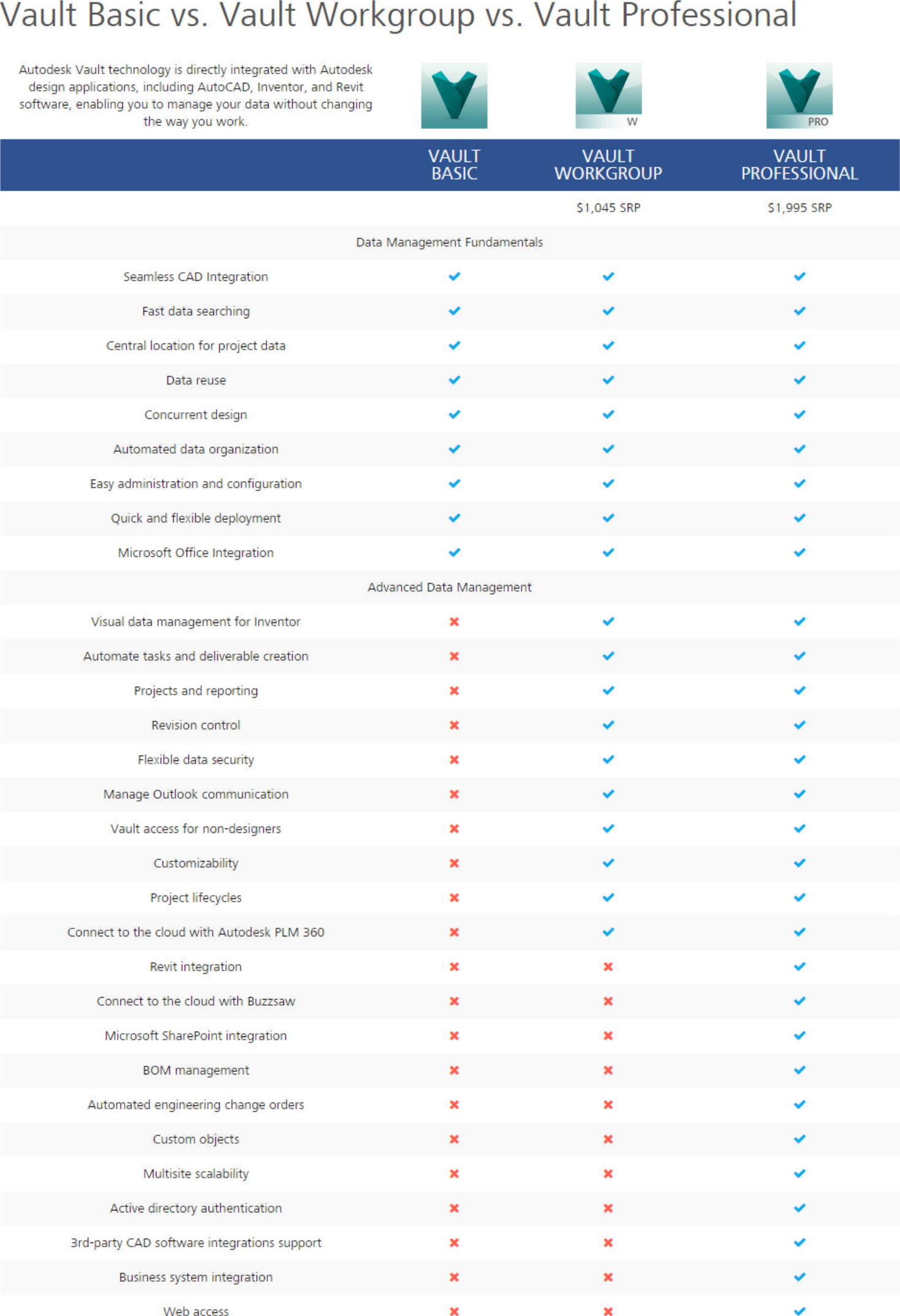Click the Vault Basic product logo
Viewport: 900px width, 1316px height.
[454, 96]
